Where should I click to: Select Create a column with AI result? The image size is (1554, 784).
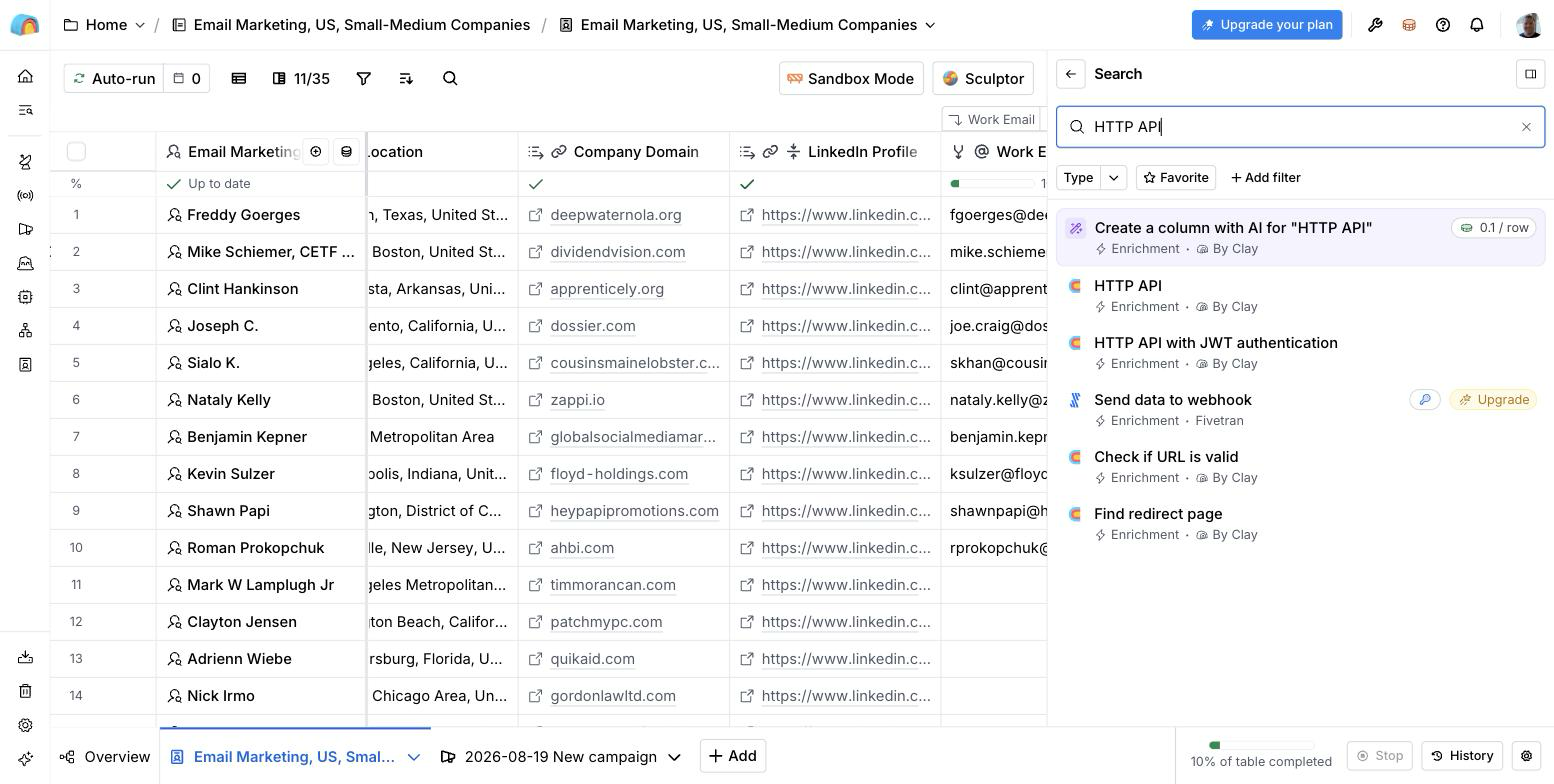(1300, 238)
